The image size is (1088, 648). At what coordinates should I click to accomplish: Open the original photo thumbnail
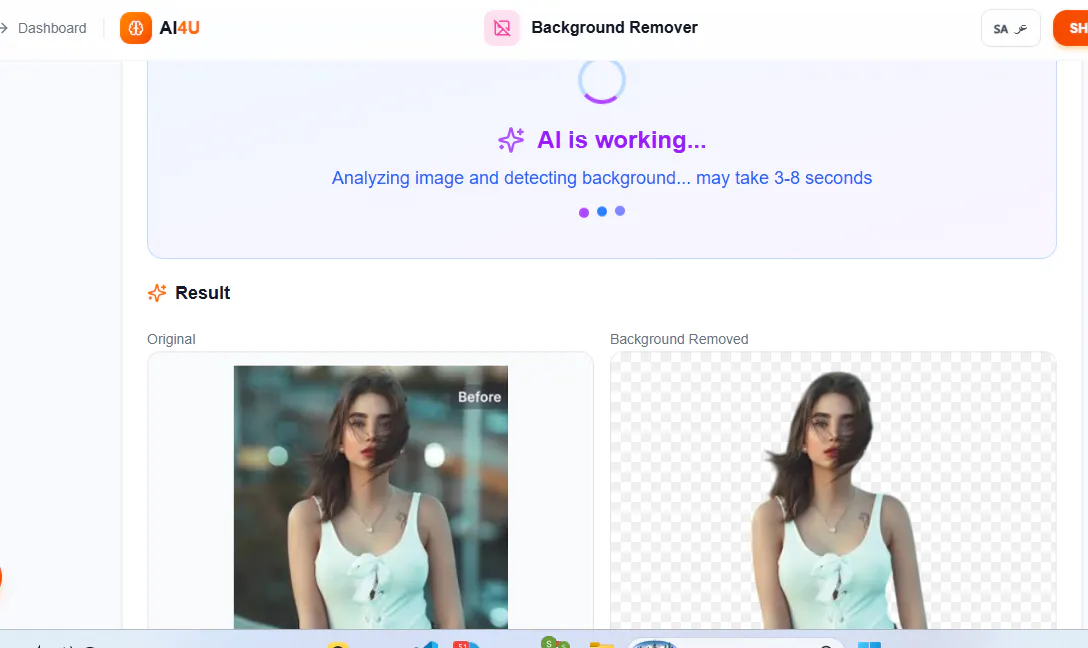point(371,497)
